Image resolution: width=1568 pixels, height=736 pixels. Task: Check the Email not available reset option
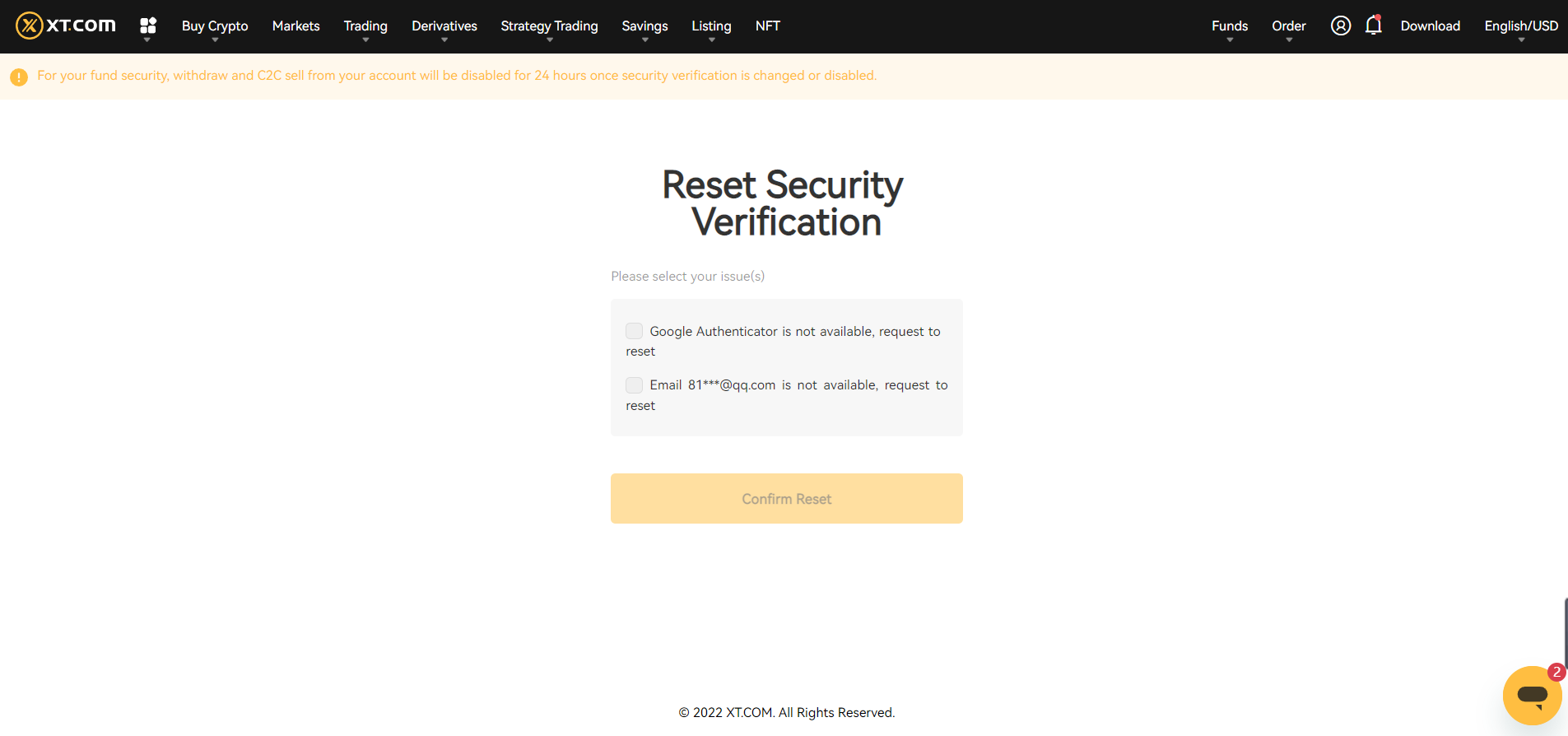634,385
